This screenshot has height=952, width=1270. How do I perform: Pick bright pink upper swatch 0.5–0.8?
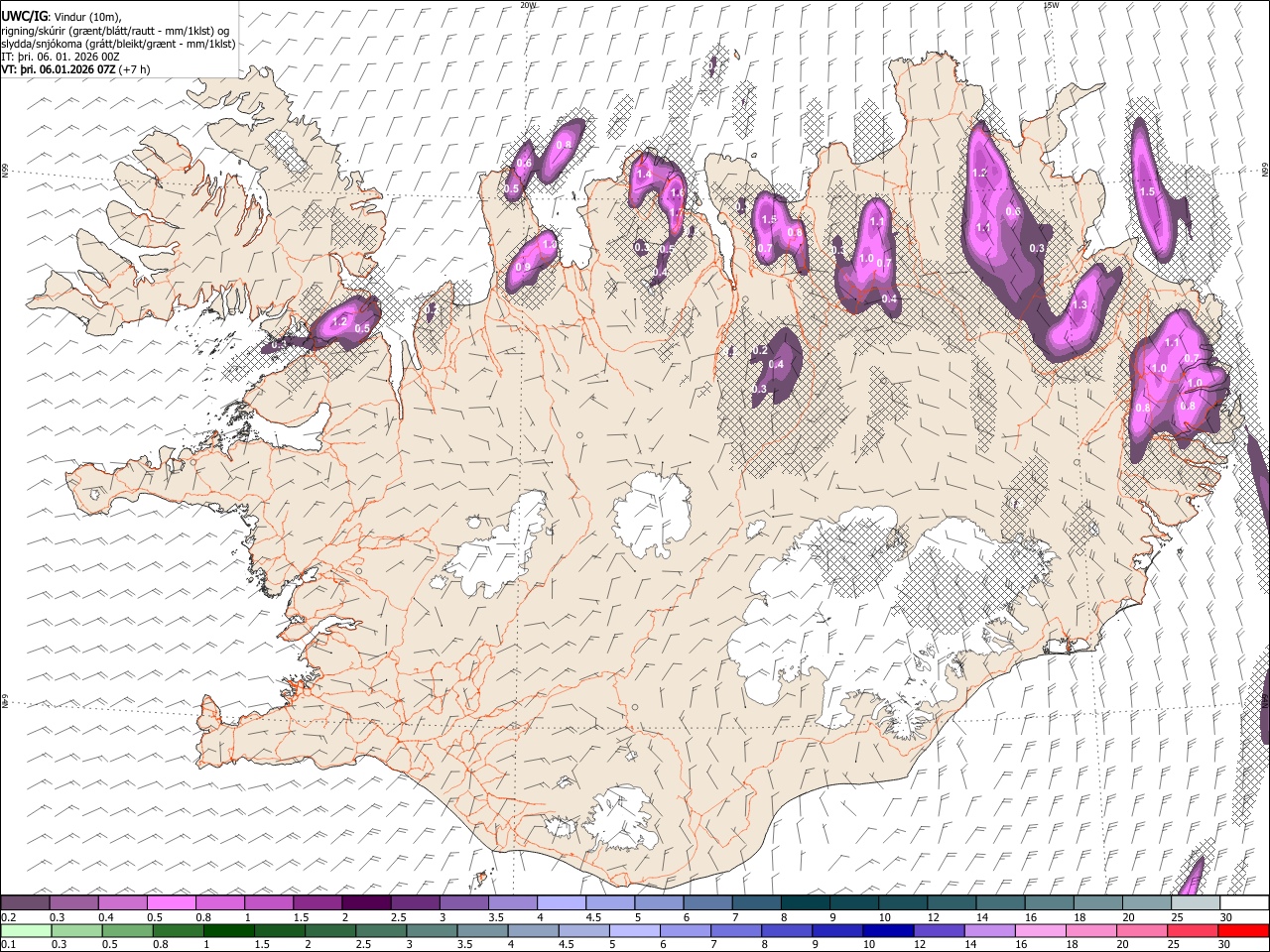coord(171,902)
